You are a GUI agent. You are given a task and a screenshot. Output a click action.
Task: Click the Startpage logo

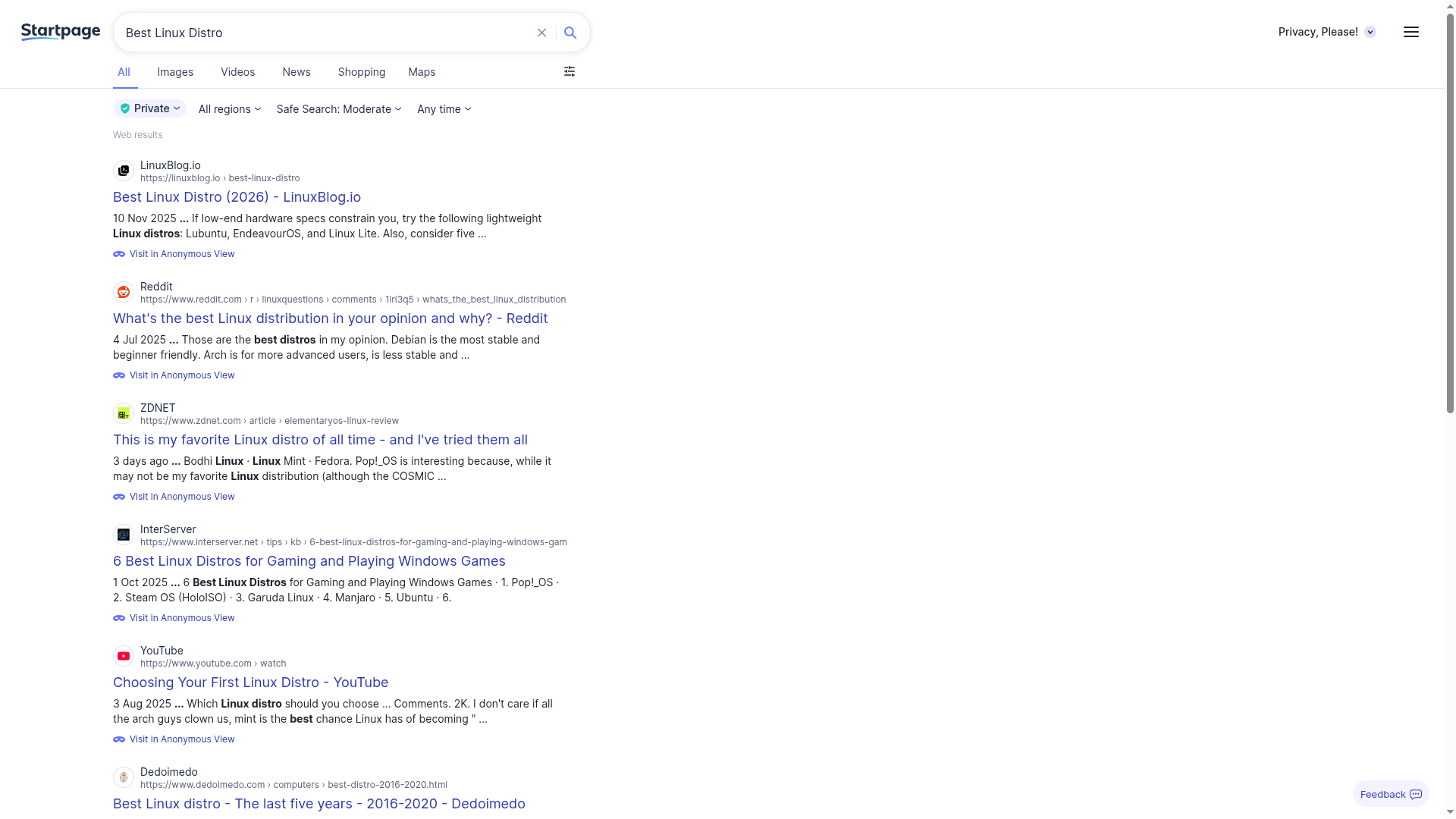(60, 32)
